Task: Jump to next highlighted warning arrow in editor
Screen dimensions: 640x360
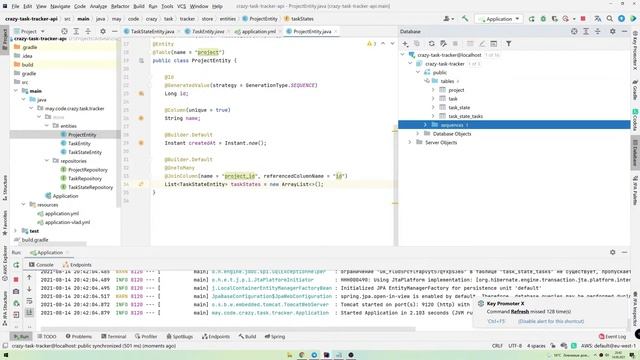Action: 392,44
